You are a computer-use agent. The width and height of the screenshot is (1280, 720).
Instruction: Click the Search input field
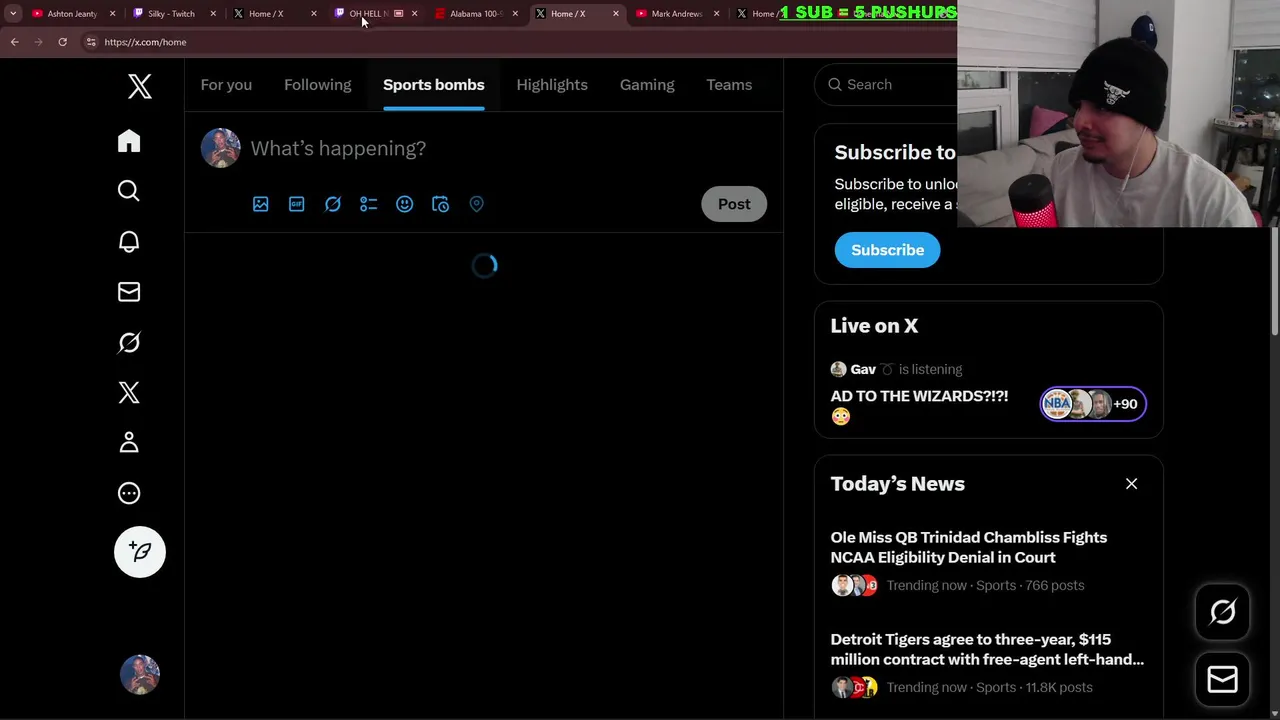click(886, 85)
